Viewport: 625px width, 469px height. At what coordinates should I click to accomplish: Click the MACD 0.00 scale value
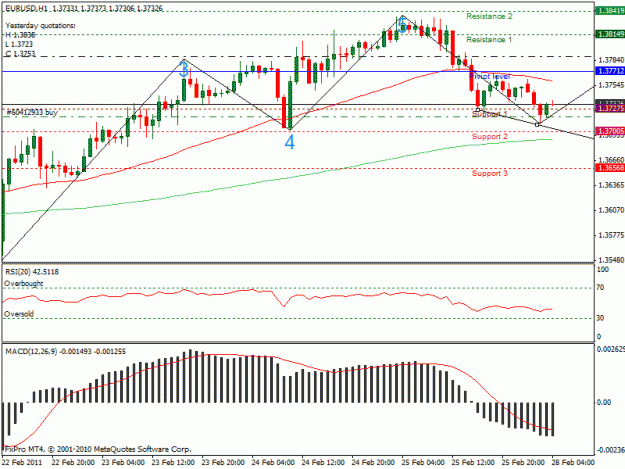(x=603, y=402)
